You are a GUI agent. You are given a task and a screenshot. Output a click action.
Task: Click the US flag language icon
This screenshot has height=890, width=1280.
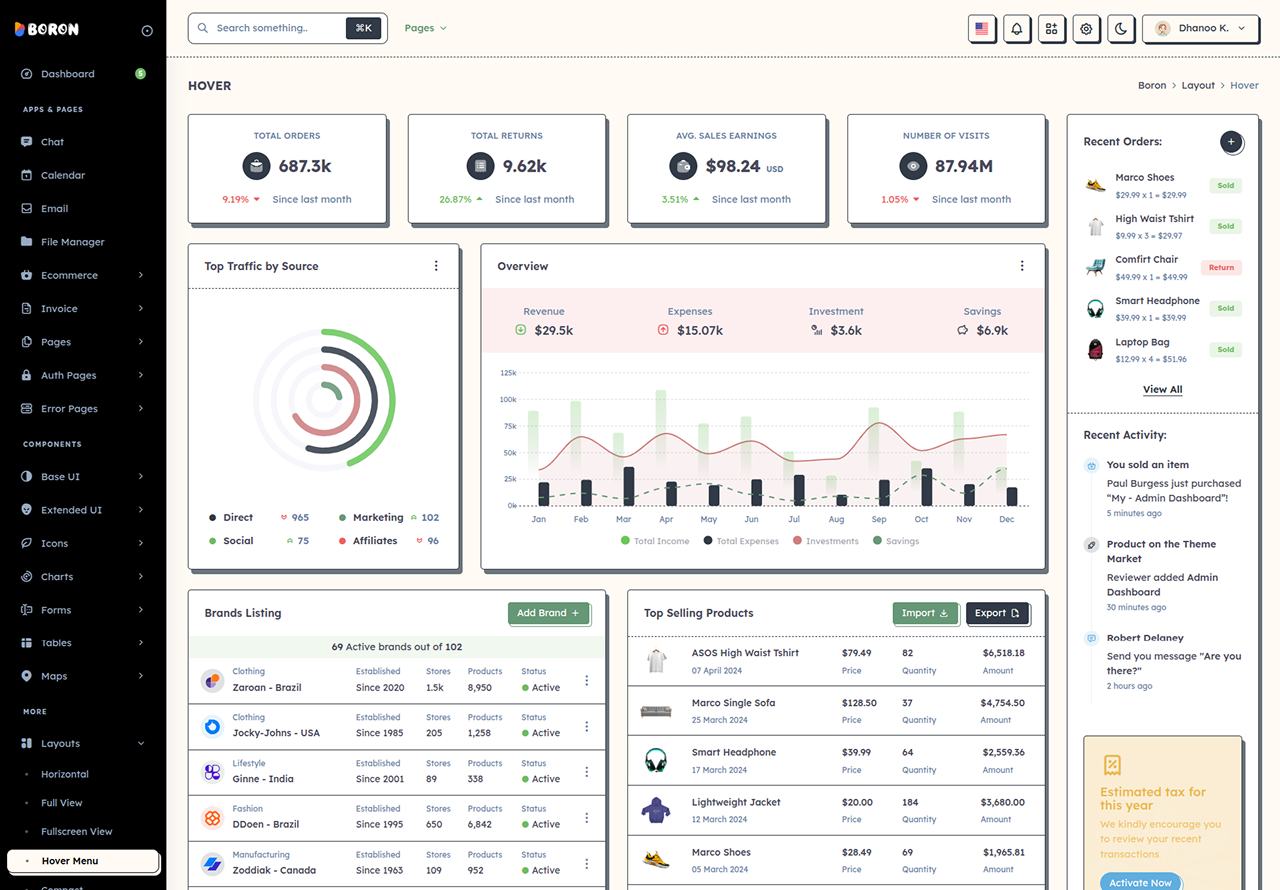pos(982,29)
